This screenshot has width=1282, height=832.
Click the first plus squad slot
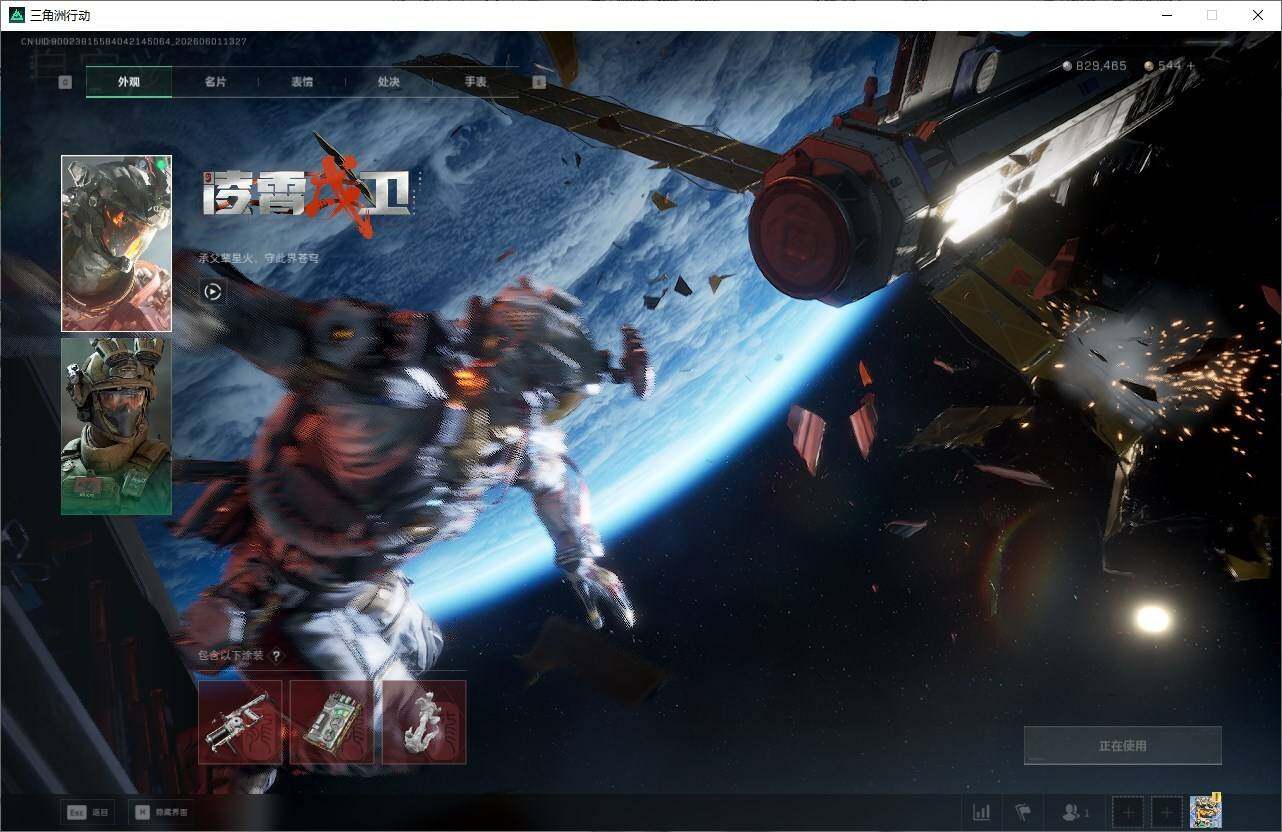tap(1128, 813)
